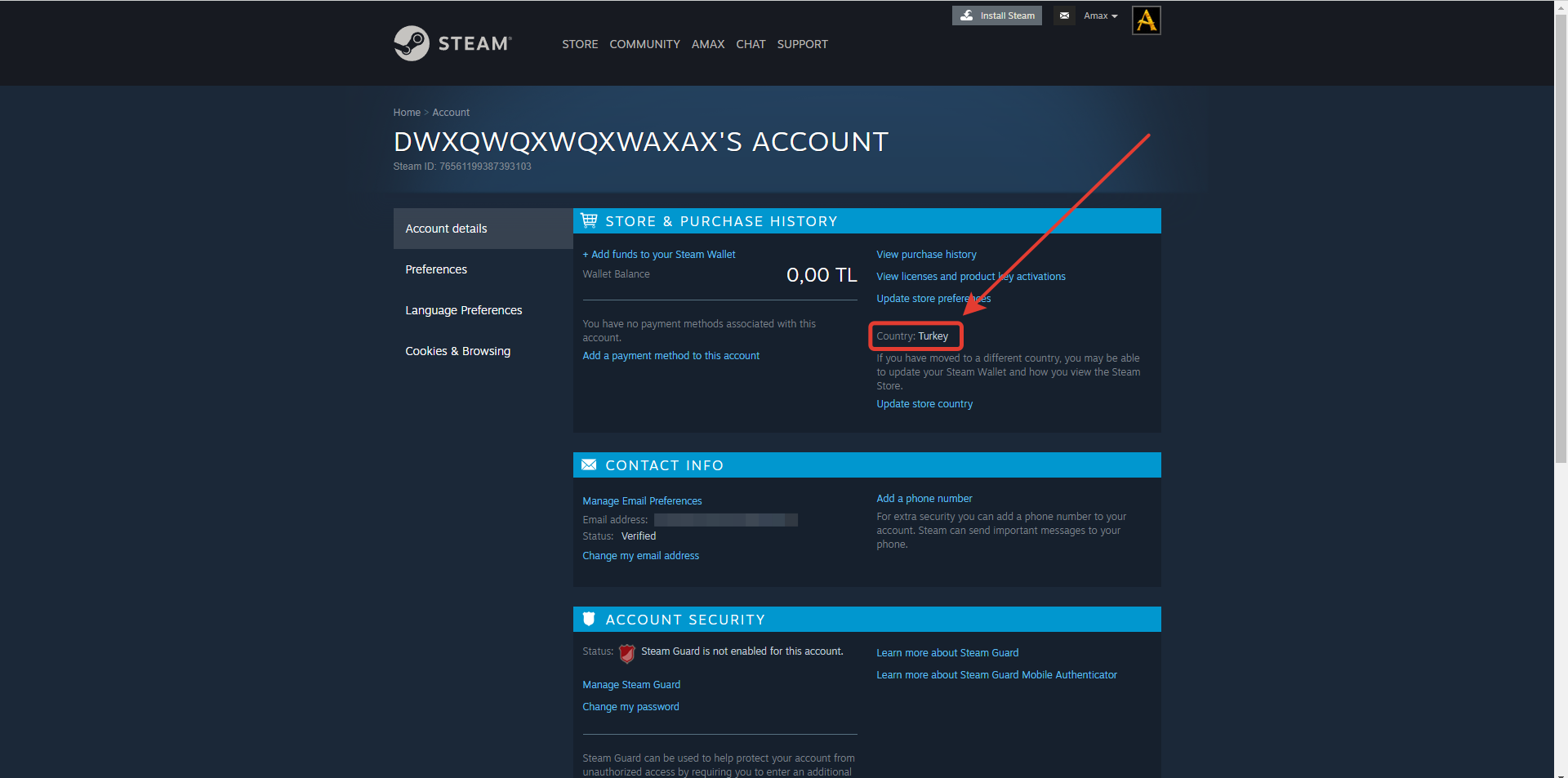1568x778 pixels.
Task: Add funds to your Steam Wallet
Action: (x=659, y=255)
